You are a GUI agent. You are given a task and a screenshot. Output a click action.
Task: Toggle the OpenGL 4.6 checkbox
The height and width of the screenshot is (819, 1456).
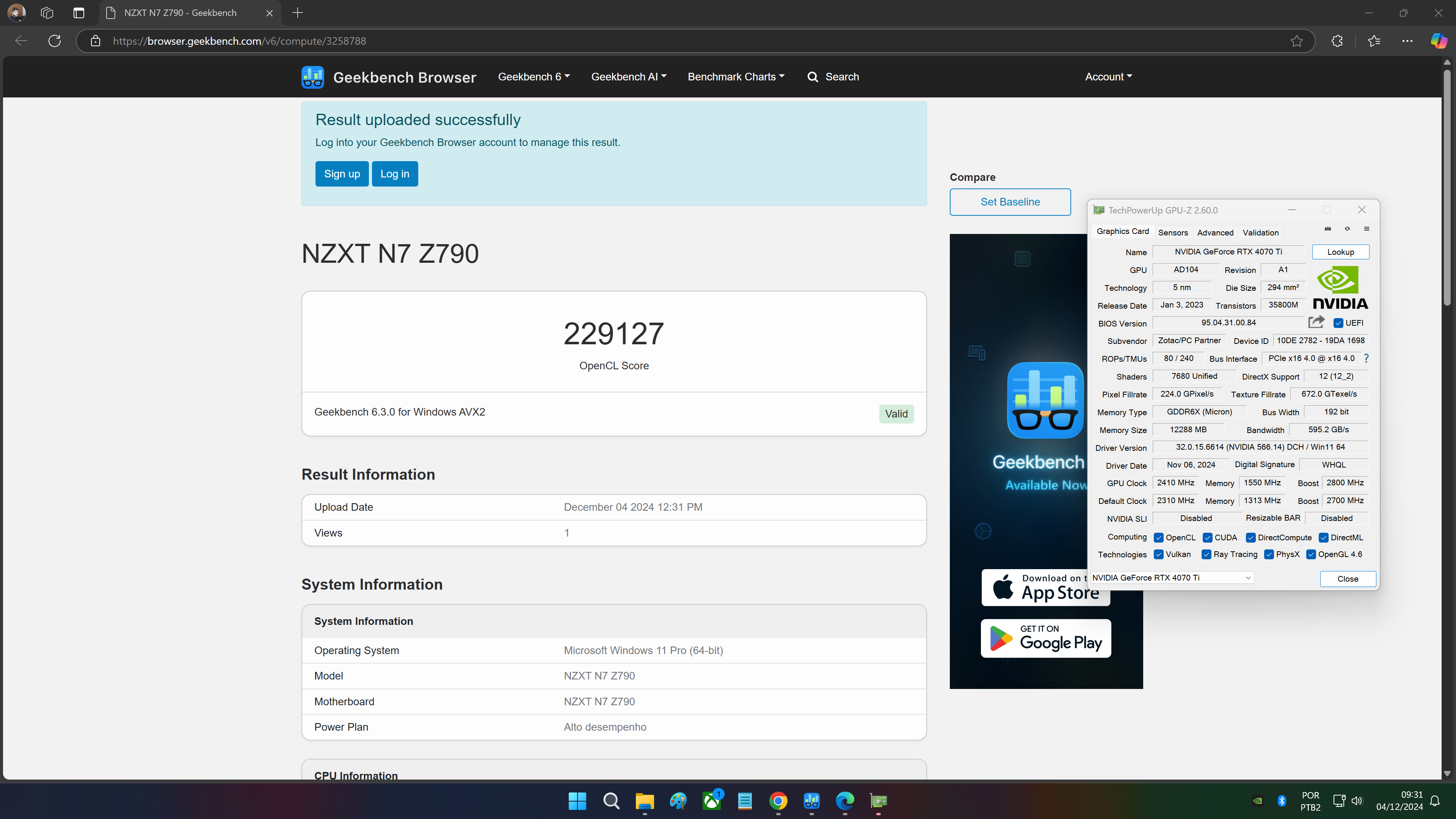[x=1311, y=554]
